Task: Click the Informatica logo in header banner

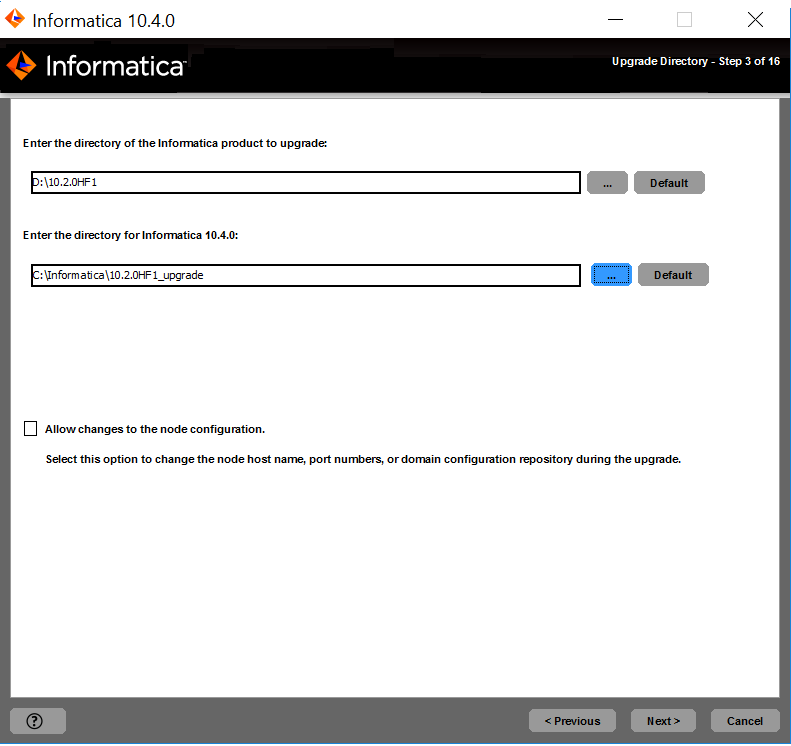Action: click(x=96, y=66)
